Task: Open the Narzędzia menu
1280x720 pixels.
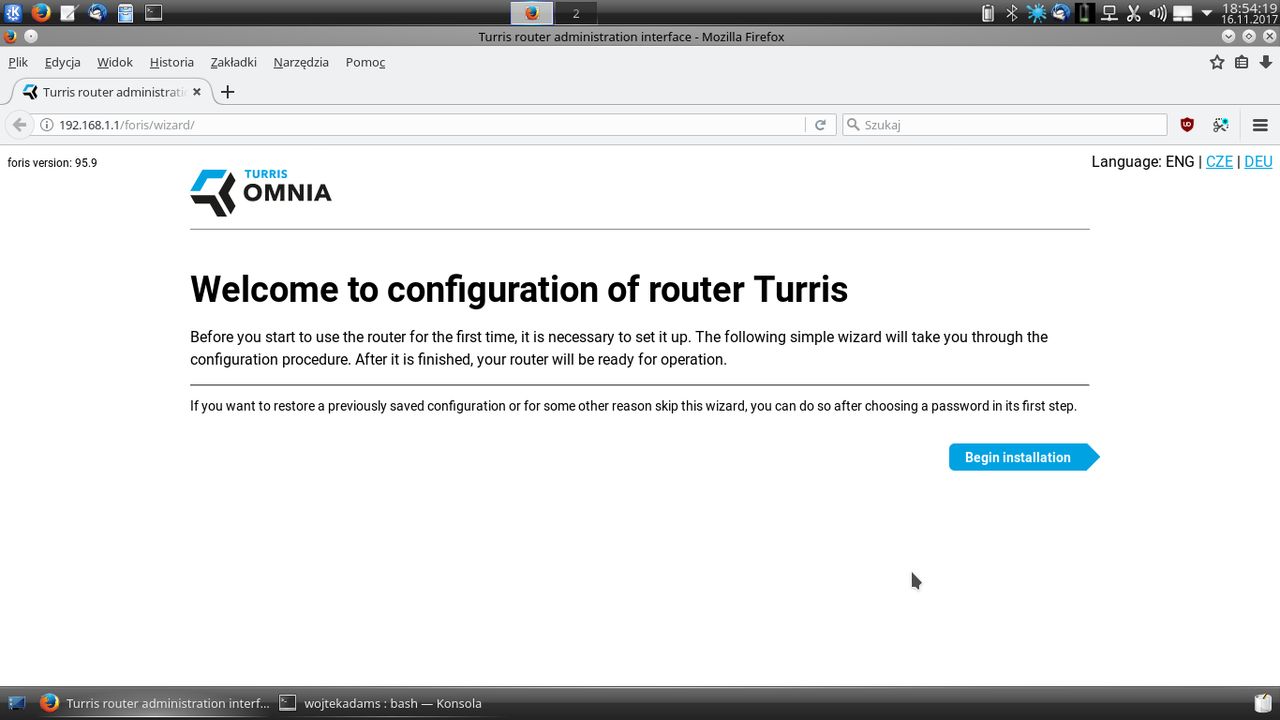Action: (x=301, y=62)
